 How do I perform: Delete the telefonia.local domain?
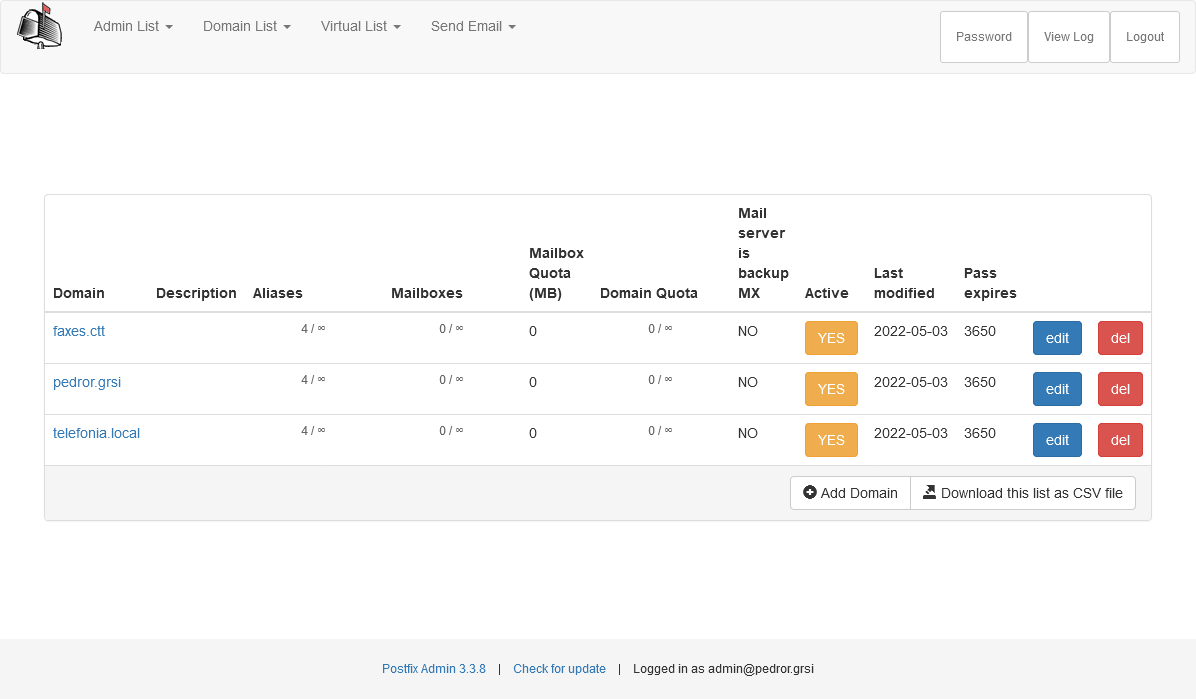coord(1120,440)
